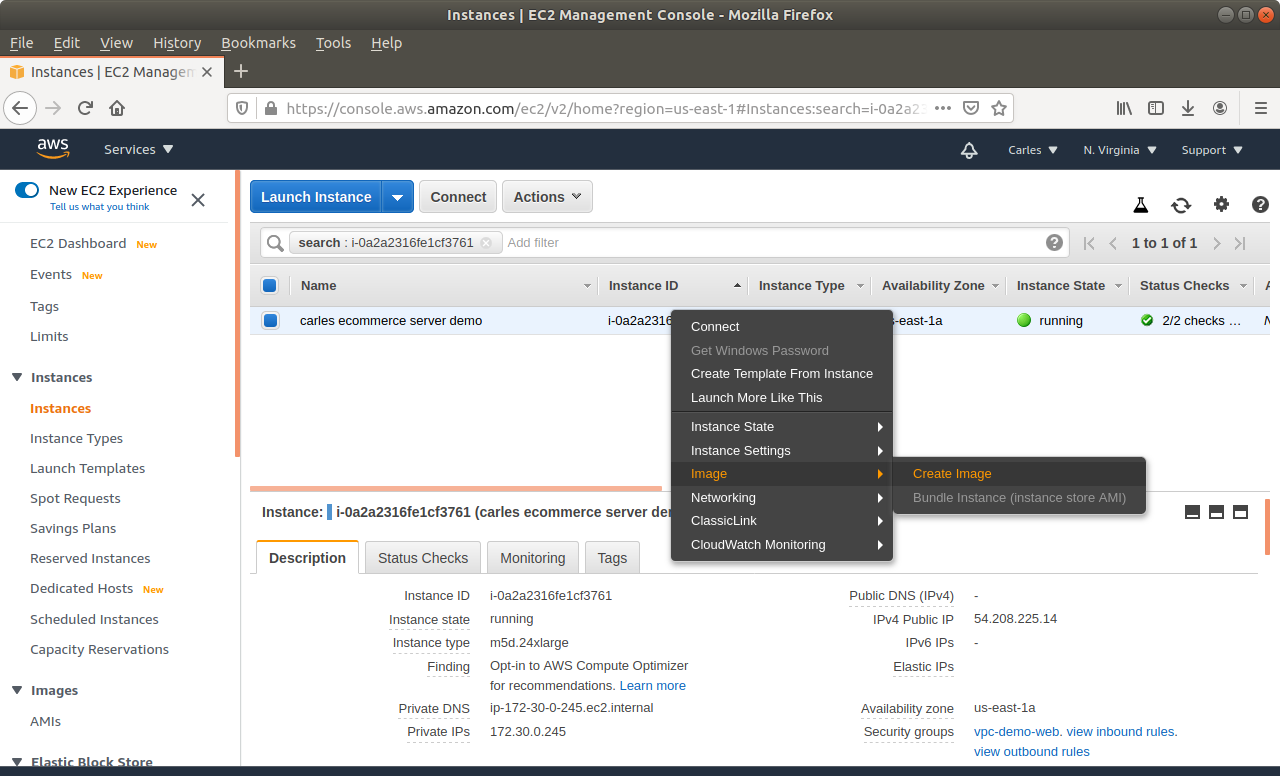
Task: Open the Firefox account icon
Action: (1220, 108)
